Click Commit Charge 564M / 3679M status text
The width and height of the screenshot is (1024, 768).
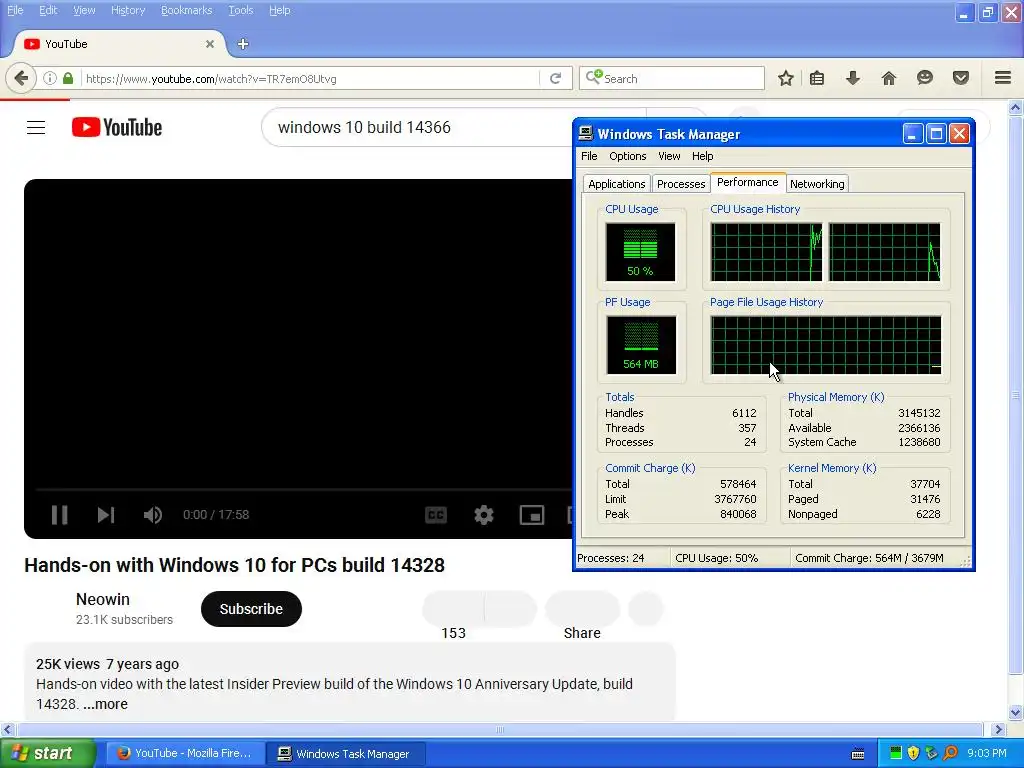(x=869, y=558)
